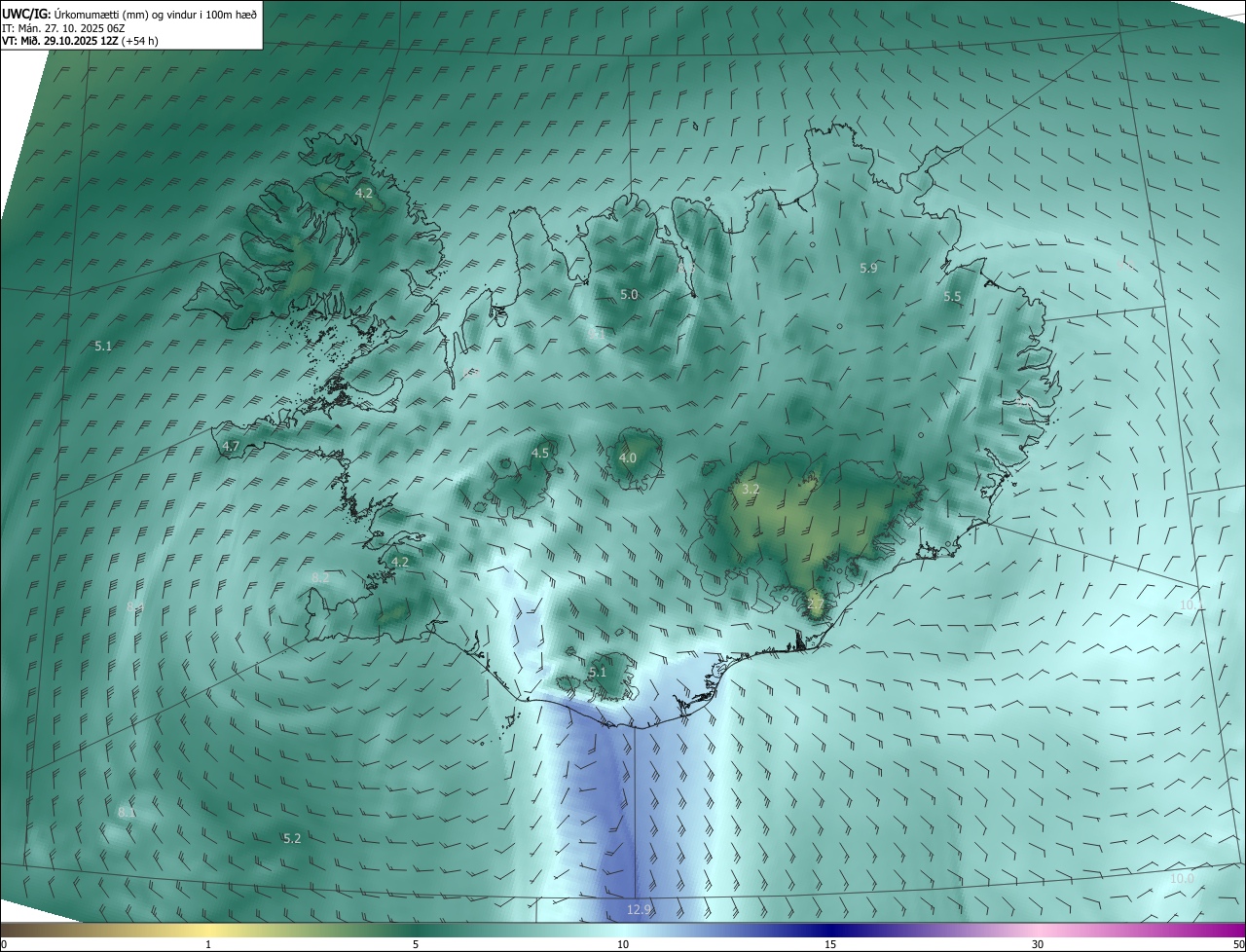Click the 0 tick on the color scale

[4, 944]
